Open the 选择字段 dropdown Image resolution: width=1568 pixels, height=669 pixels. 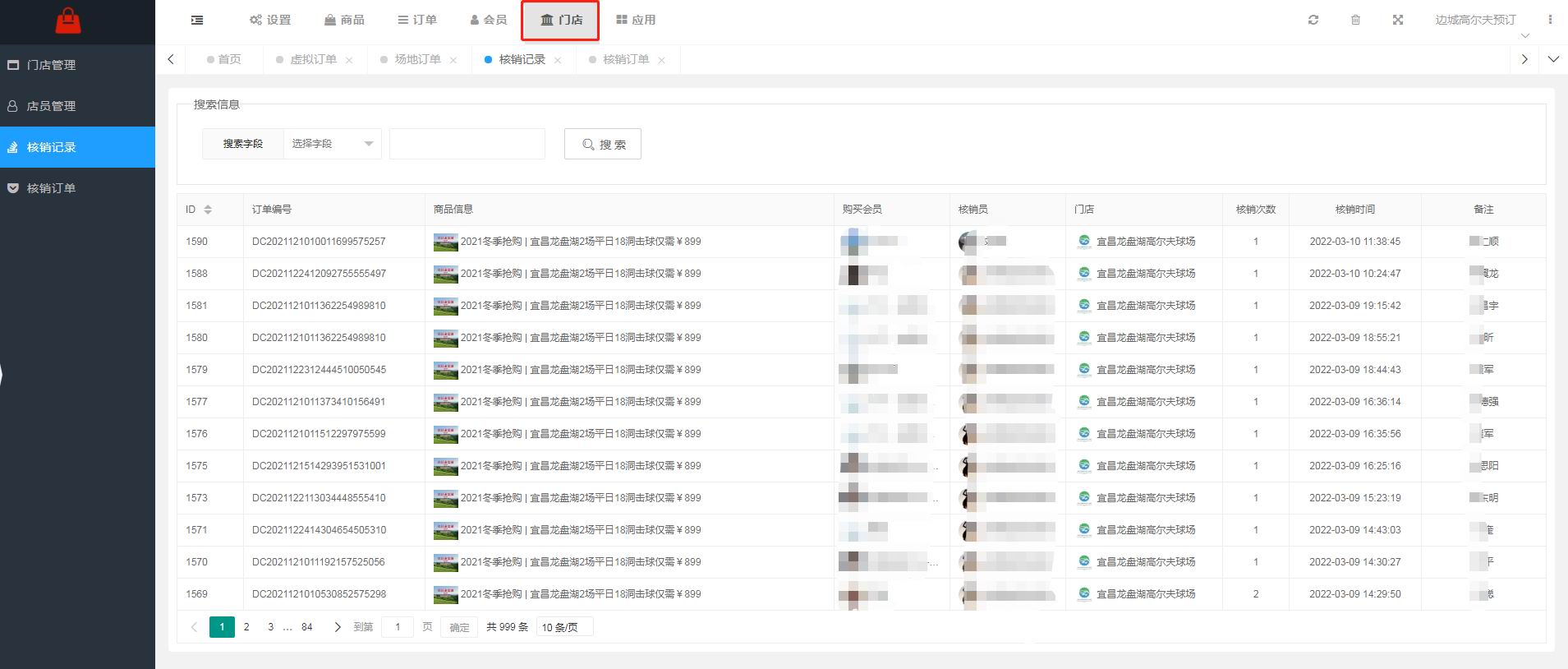(332, 144)
